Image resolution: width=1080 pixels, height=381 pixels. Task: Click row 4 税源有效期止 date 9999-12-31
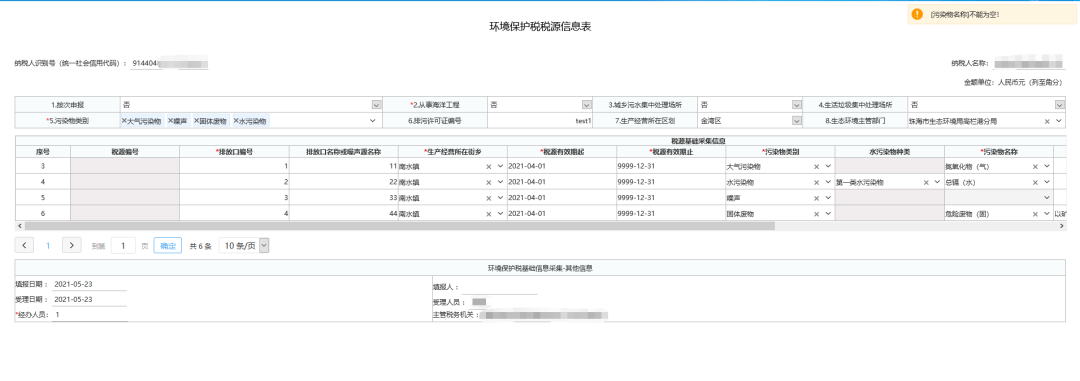click(671, 183)
